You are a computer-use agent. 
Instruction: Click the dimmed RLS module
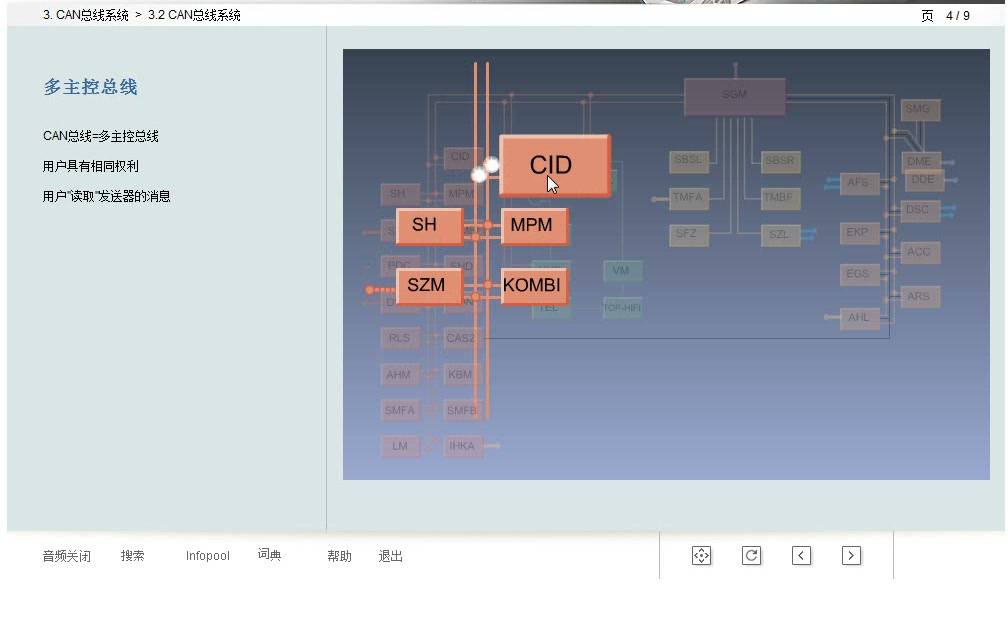tap(400, 338)
